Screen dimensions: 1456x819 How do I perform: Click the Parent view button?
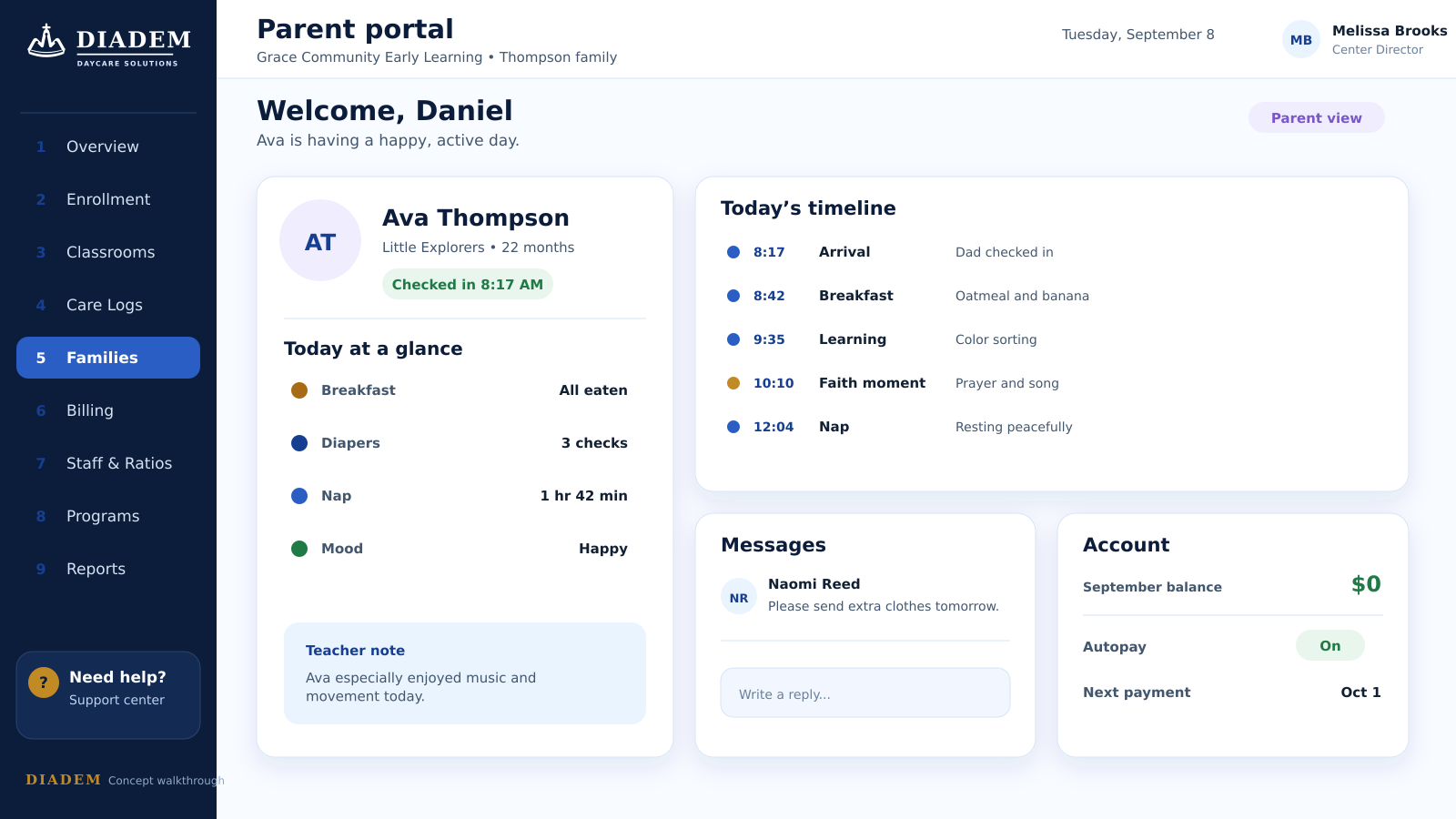1316,117
